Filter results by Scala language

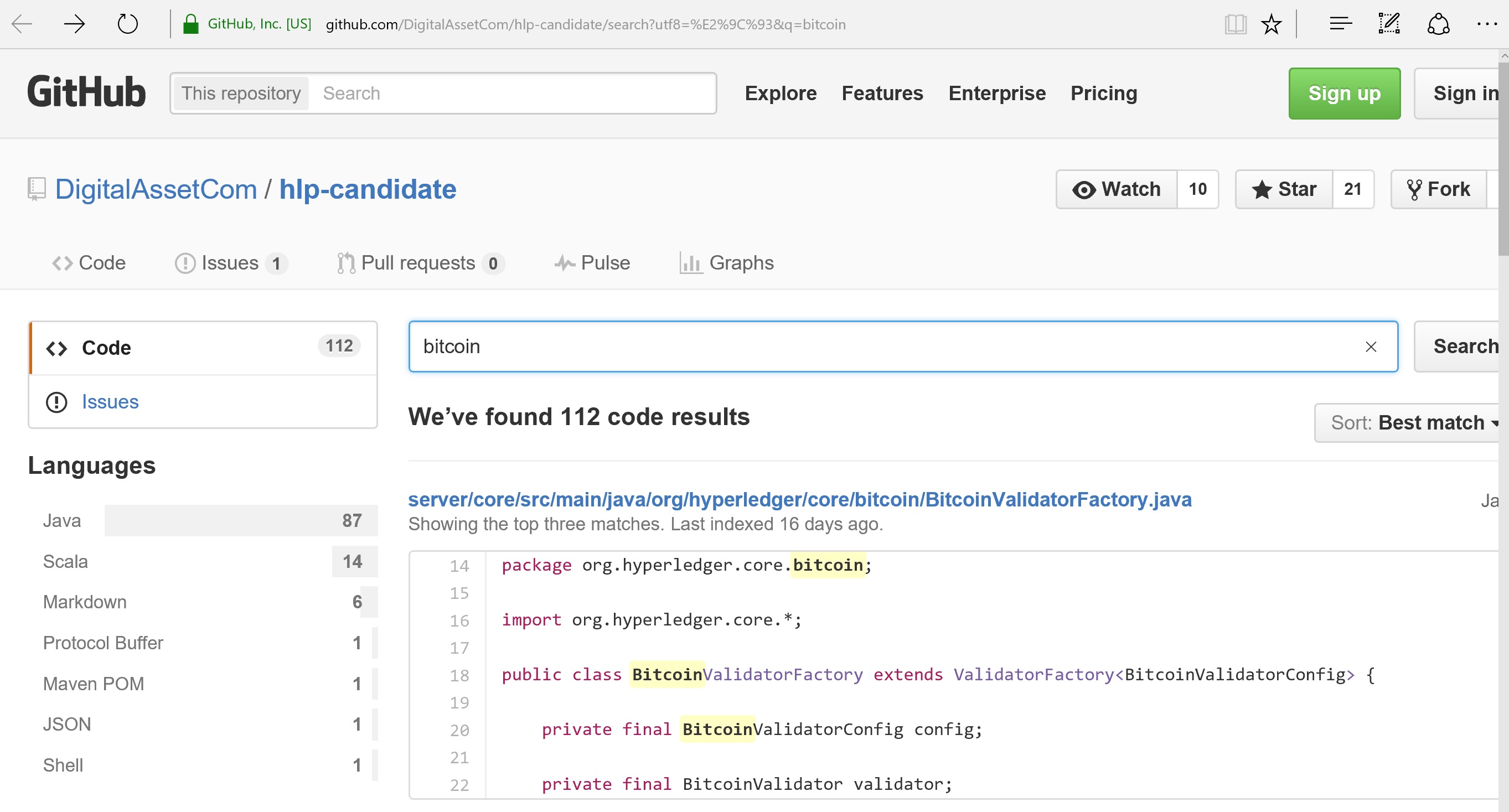point(66,561)
